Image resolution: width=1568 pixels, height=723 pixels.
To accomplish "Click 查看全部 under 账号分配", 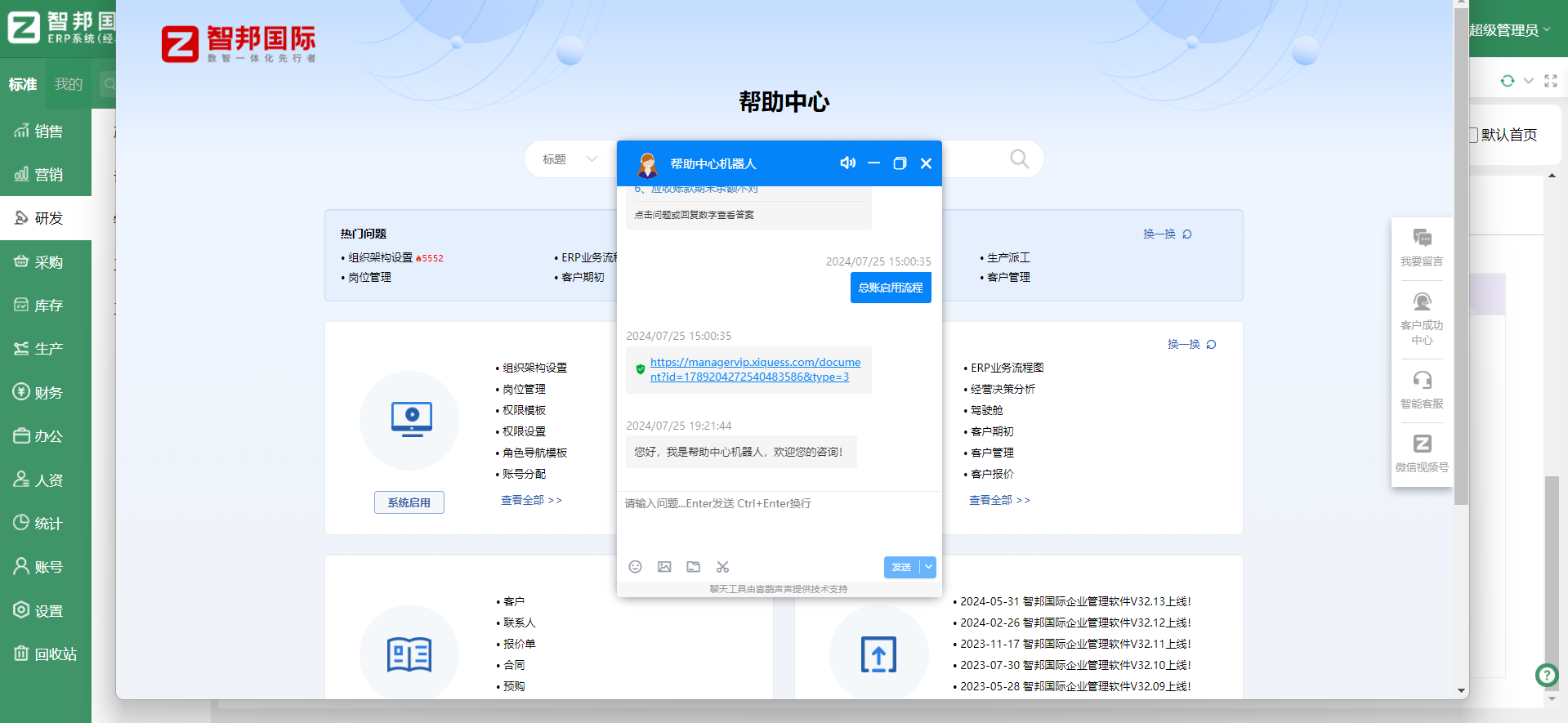I will [531, 500].
